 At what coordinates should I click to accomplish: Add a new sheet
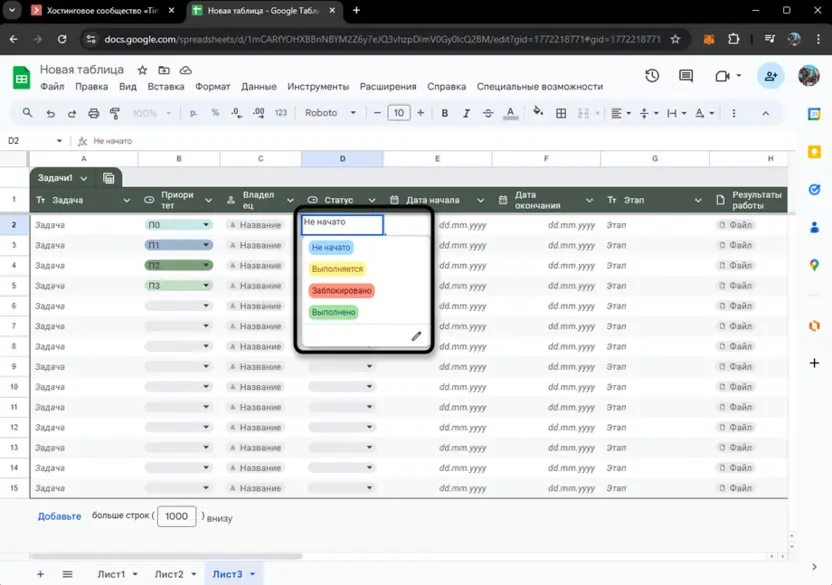point(40,574)
